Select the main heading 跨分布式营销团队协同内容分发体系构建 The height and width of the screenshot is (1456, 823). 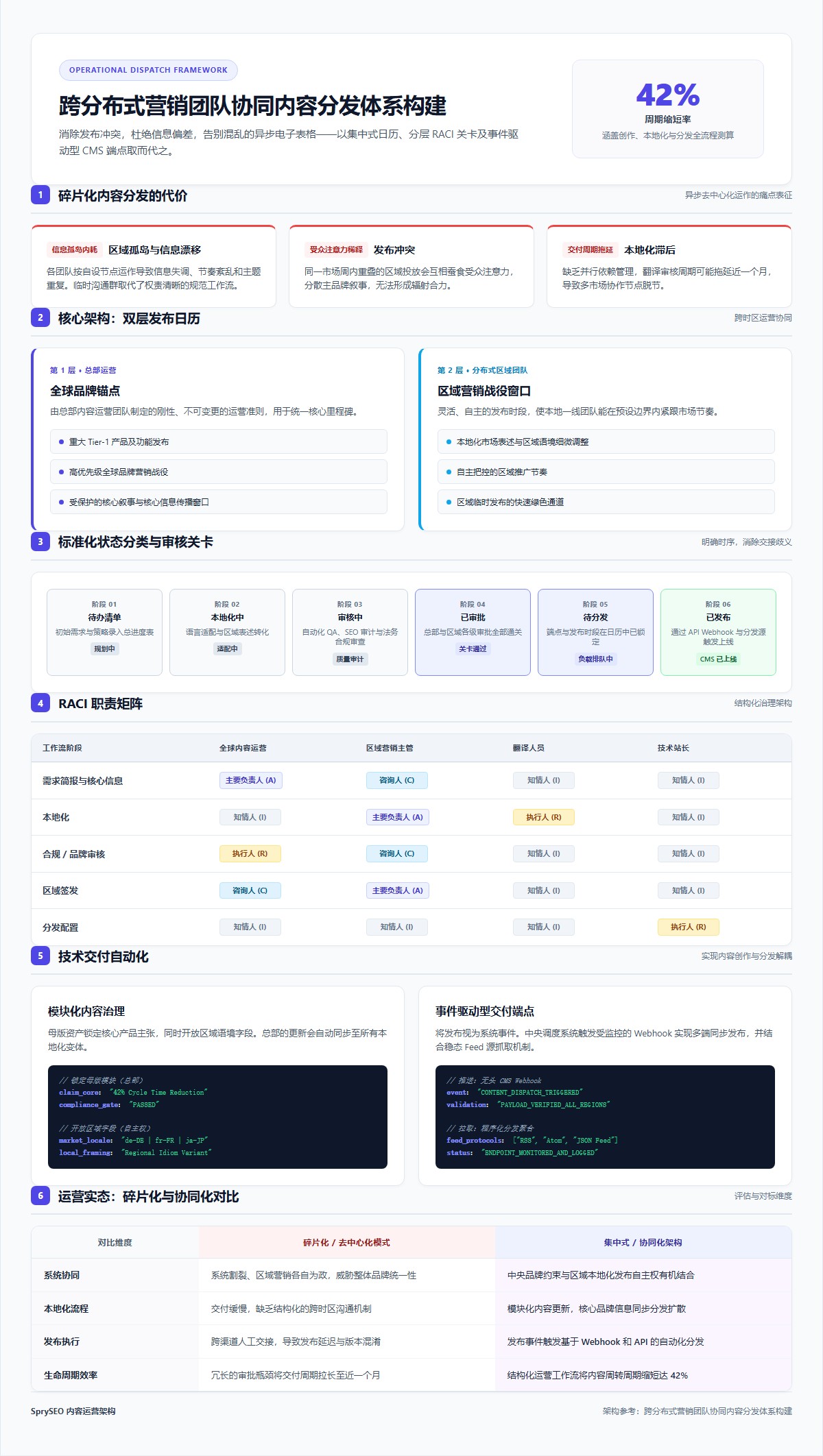[x=252, y=106]
